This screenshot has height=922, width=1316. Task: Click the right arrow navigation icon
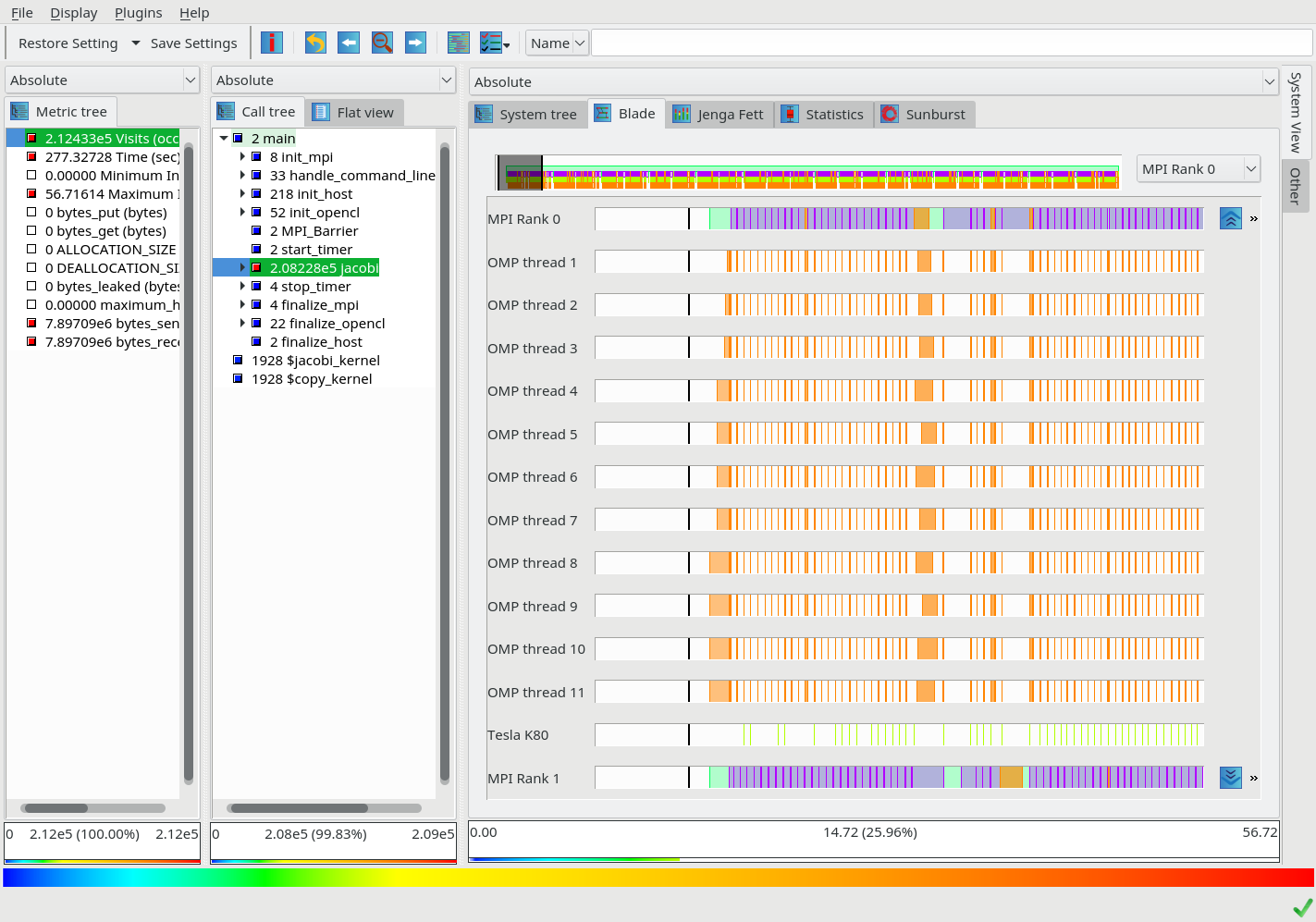(x=416, y=43)
